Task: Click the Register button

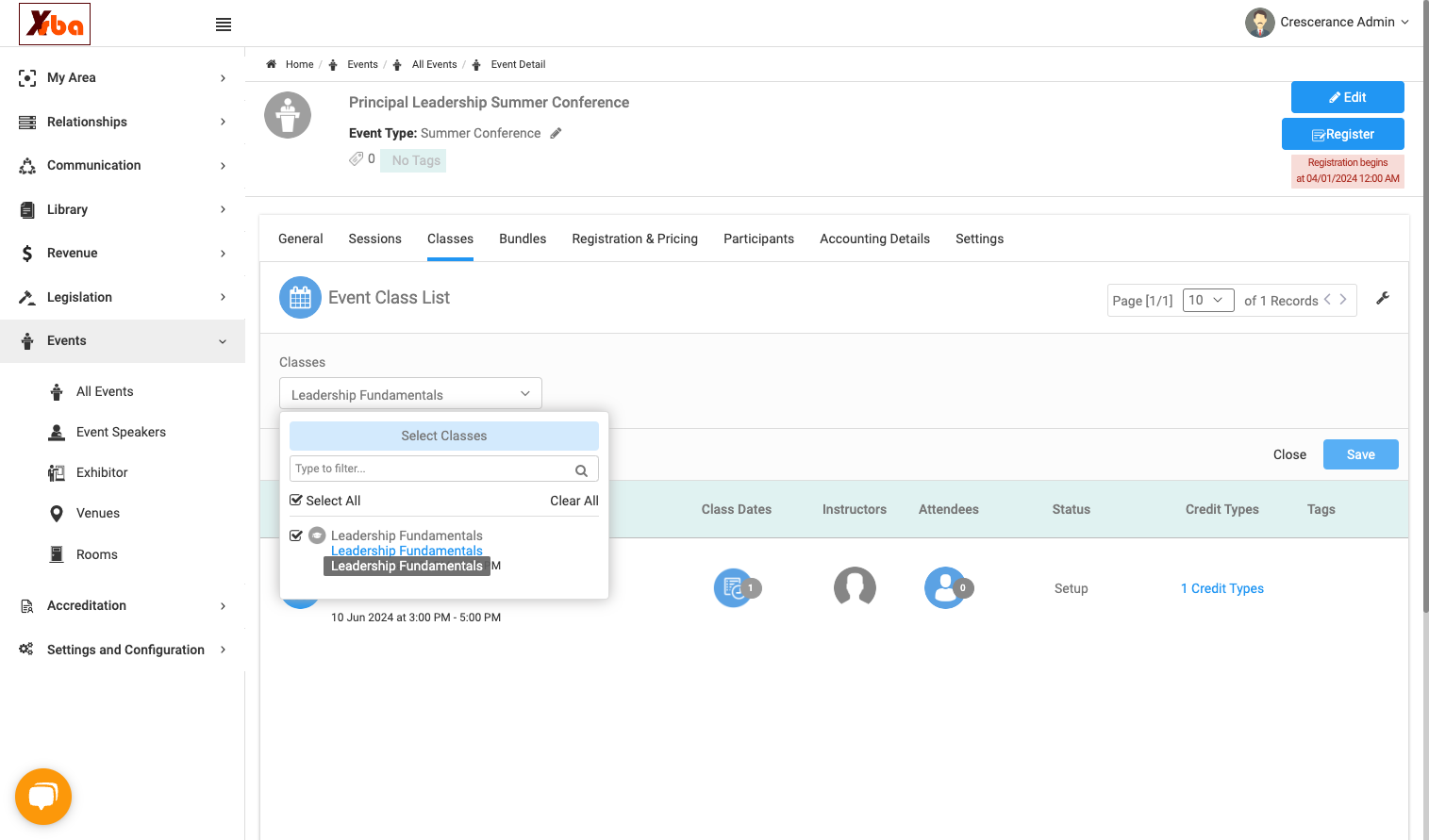Action: (1342, 134)
